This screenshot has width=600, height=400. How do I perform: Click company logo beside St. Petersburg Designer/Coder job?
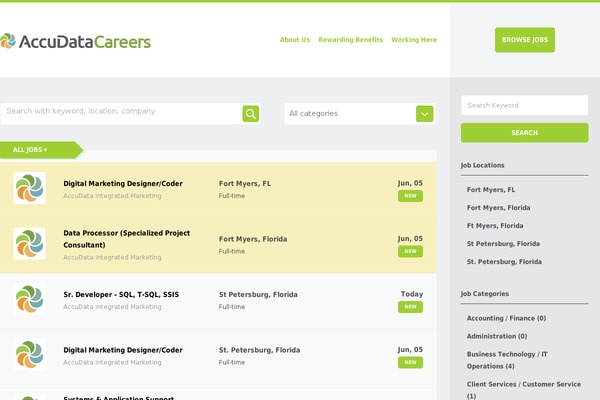[29, 354]
